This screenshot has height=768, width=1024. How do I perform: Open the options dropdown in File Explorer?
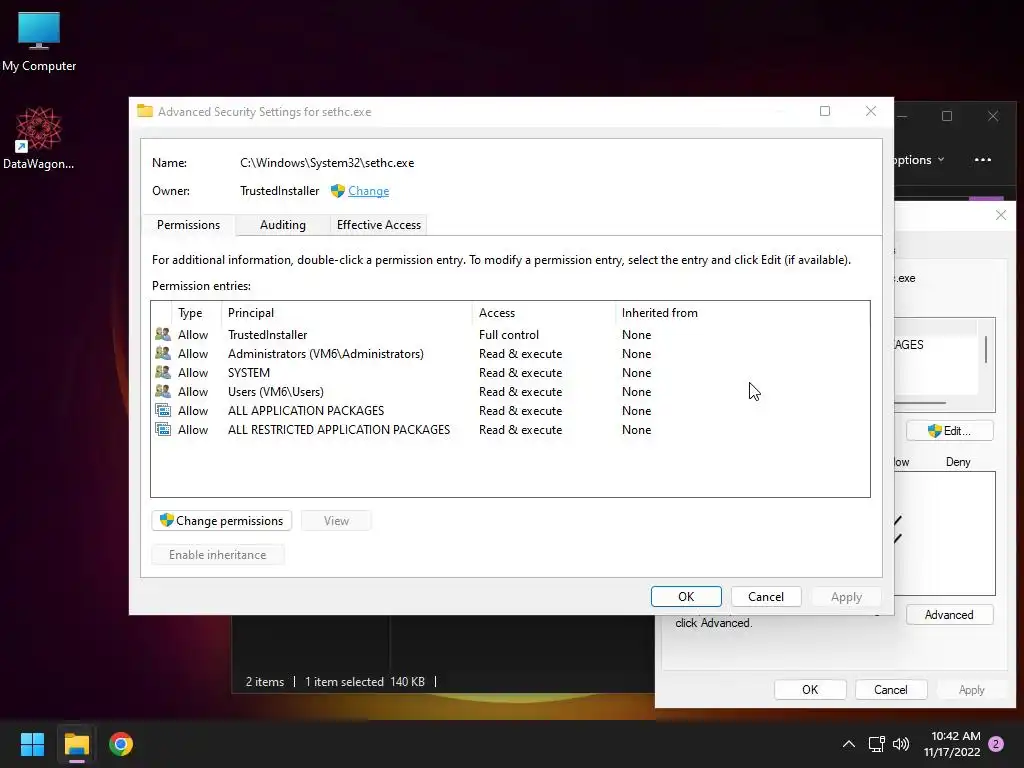tap(920, 159)
